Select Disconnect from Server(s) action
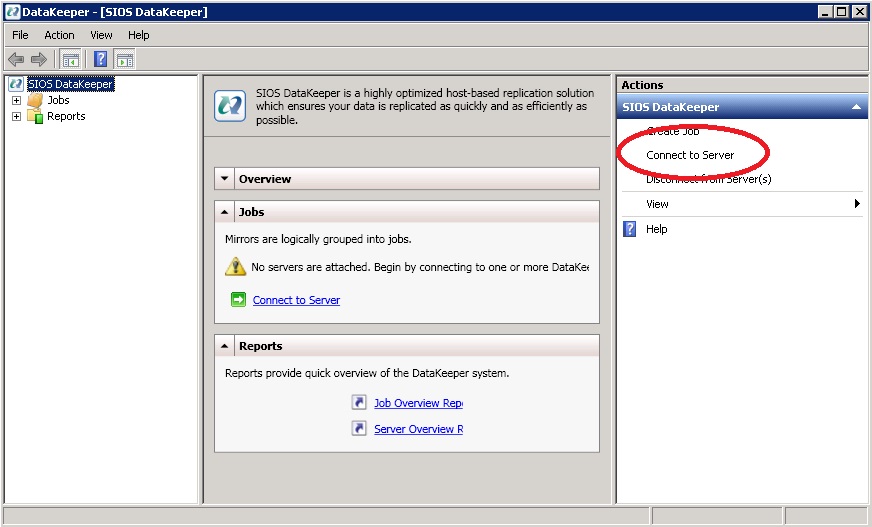This screenshot has width=872, height=527. (x=708, y=179)
